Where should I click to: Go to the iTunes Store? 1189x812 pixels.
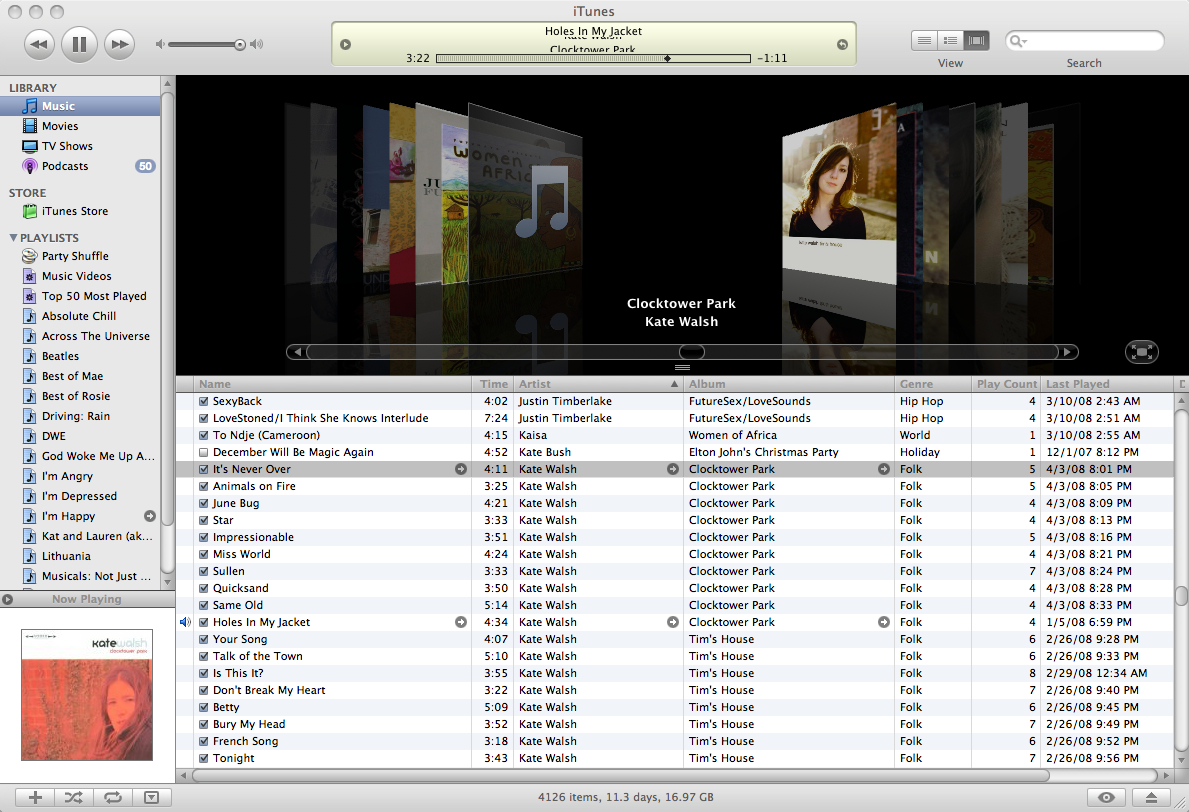point(80,211)
